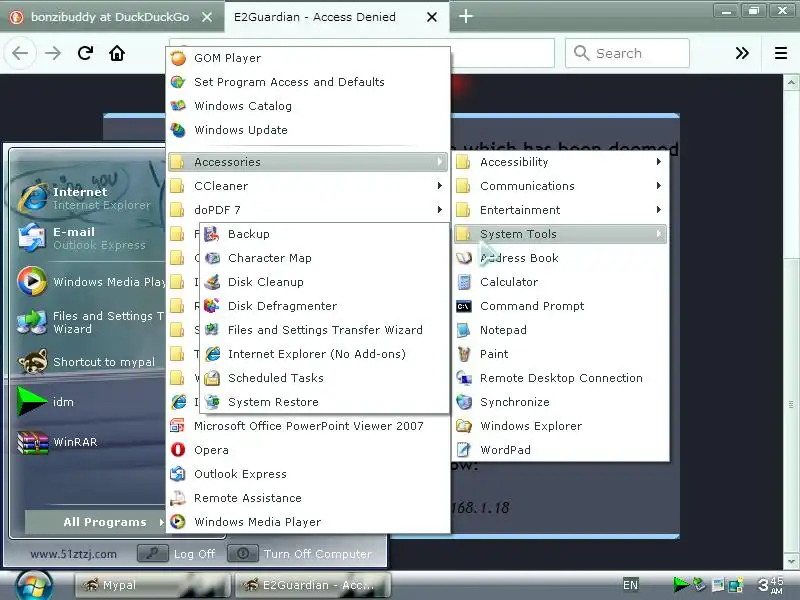Open WordPad
Image resolution: width=800 pixels, height=600 pixels.
pos(560,450)
